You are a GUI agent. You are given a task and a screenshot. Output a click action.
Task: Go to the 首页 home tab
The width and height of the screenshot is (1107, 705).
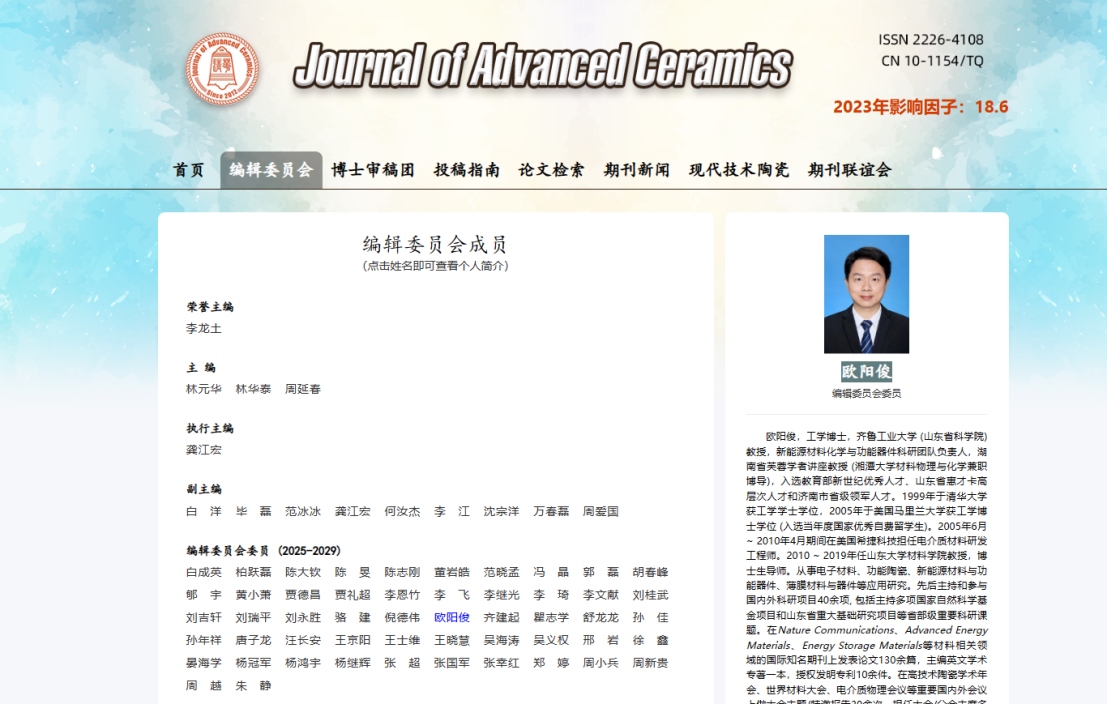tap(189, 170)
